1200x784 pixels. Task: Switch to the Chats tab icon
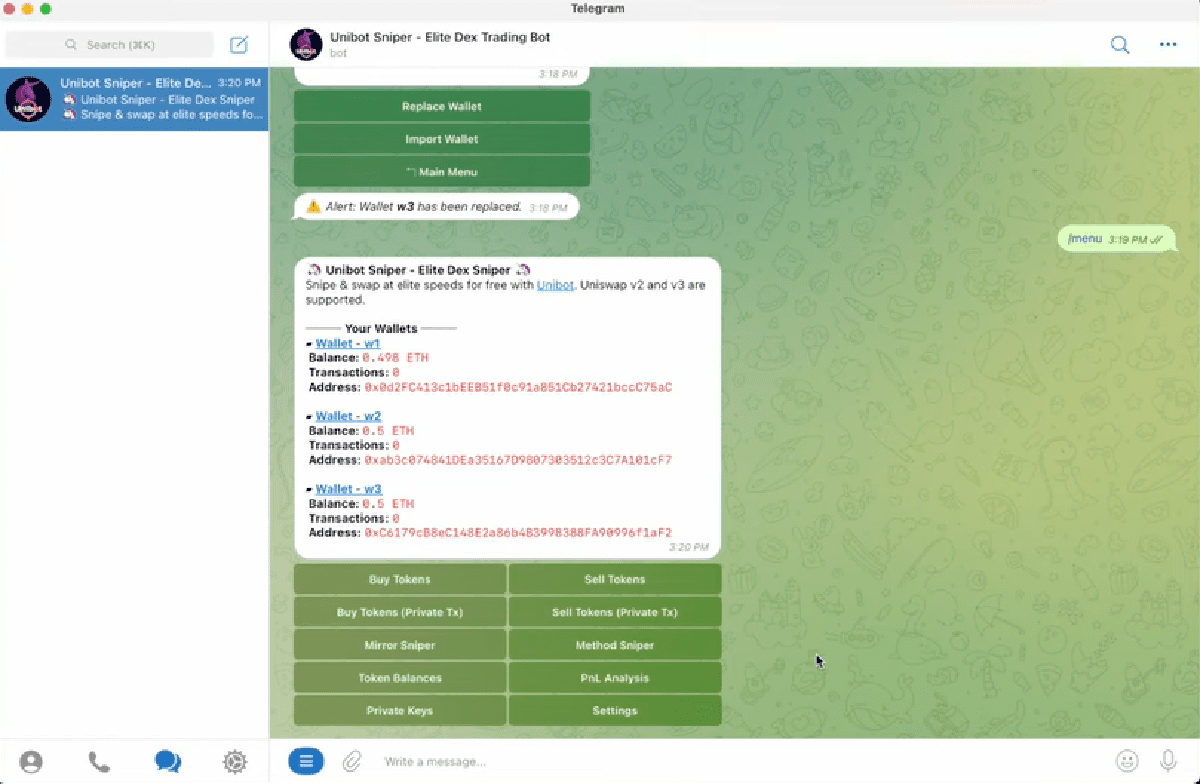[x=167, y=762]
